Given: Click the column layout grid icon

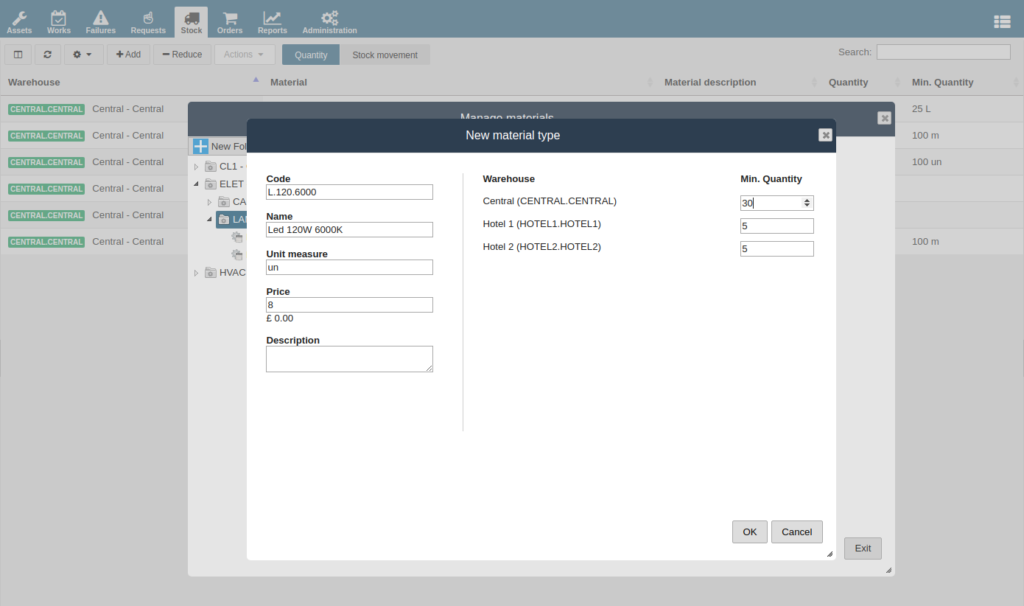Looking at the screenshot, I should [x=17, y=54].
